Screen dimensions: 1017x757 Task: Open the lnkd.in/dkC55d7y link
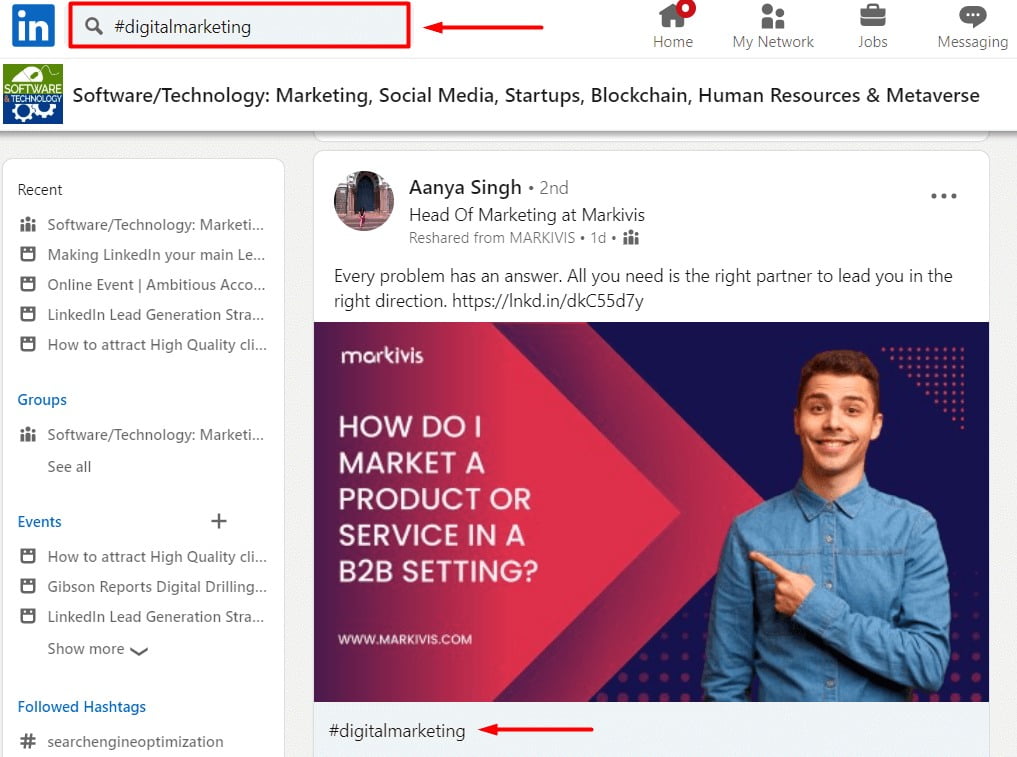point(547,301)
